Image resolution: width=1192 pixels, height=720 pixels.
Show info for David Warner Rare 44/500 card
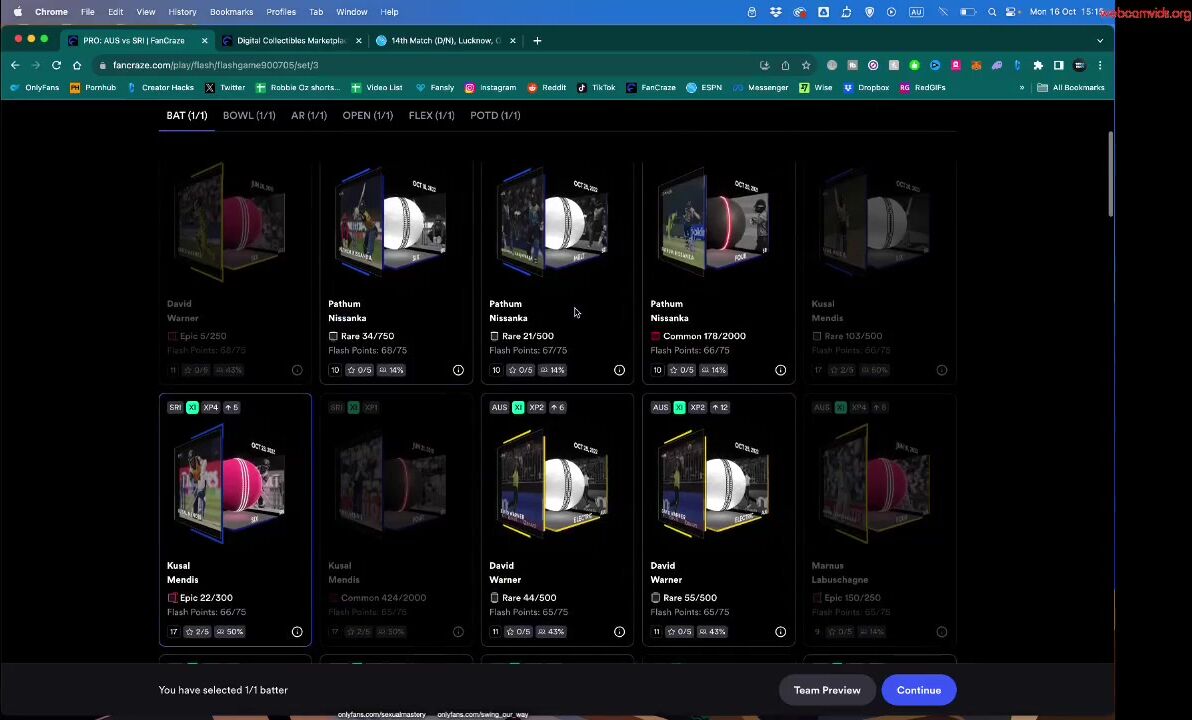point(619,632)
